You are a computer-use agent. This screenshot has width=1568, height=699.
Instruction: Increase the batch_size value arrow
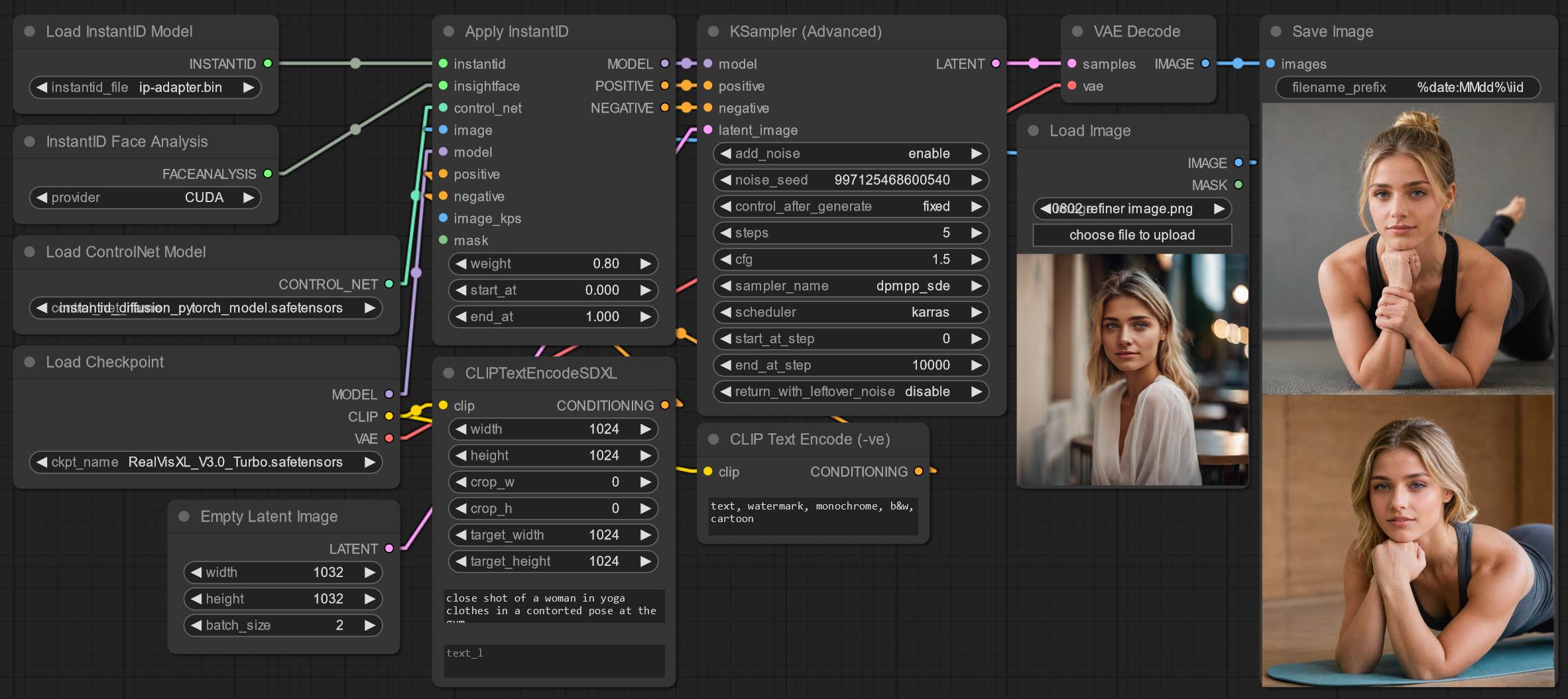pyautogui.click(x=370, y=625)
